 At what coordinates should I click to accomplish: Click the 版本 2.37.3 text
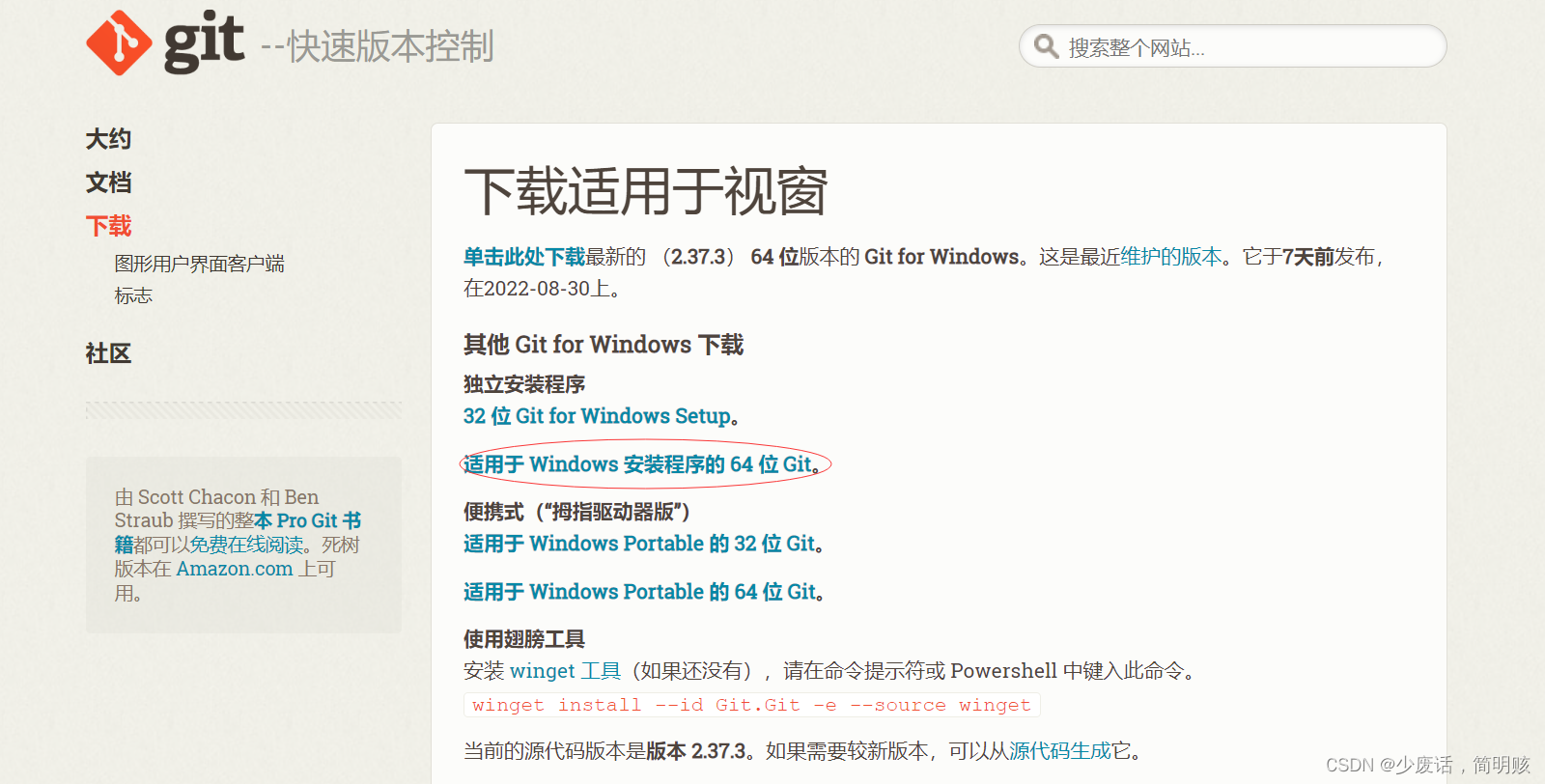point(696,751)
